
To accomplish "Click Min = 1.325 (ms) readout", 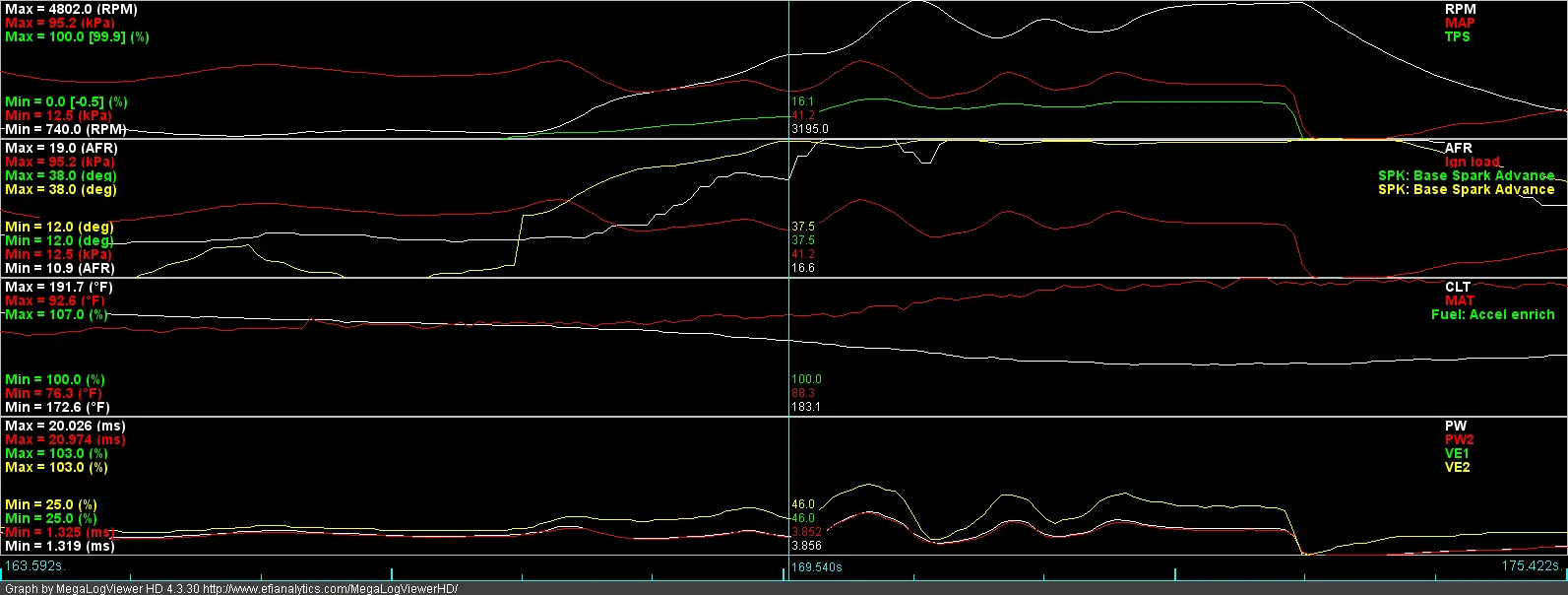I will tap(60, 532).
